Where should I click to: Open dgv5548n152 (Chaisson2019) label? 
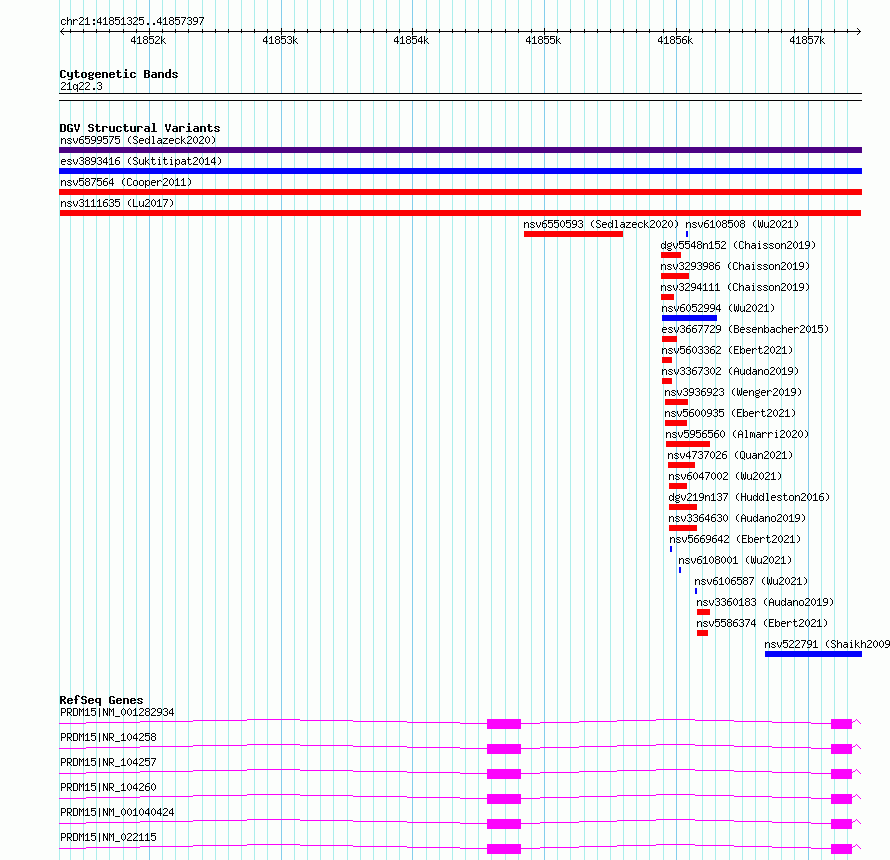738,245
